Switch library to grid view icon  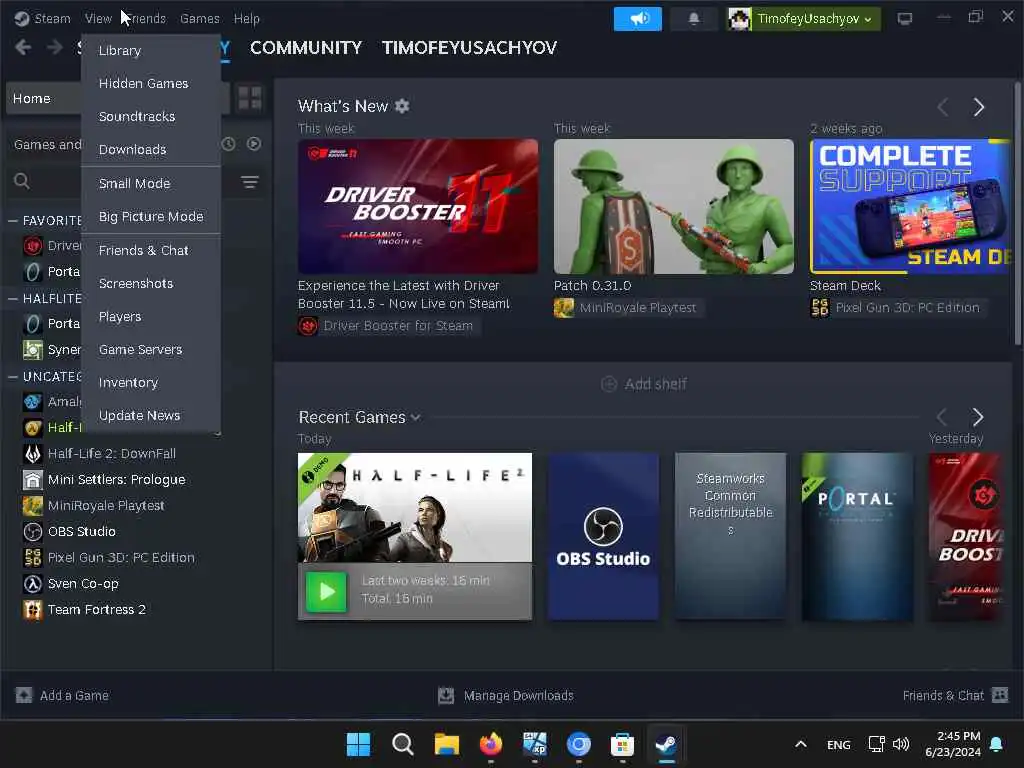tap(250, 99)
